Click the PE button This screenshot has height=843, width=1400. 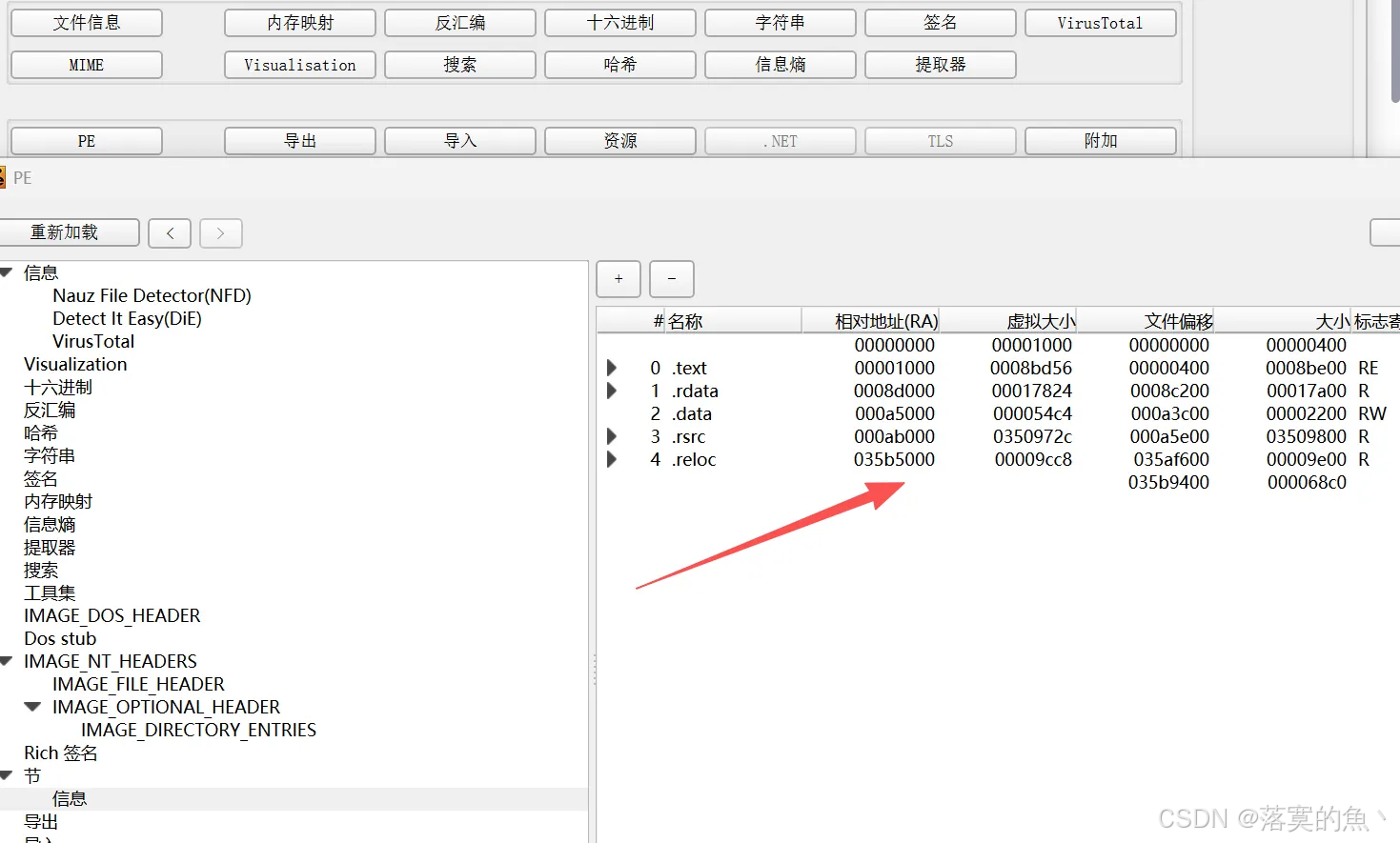click(x=87, y=141)
